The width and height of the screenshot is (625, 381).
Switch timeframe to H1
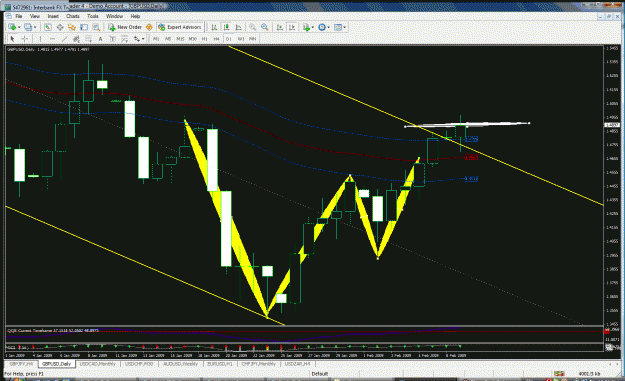coord(204,39)
